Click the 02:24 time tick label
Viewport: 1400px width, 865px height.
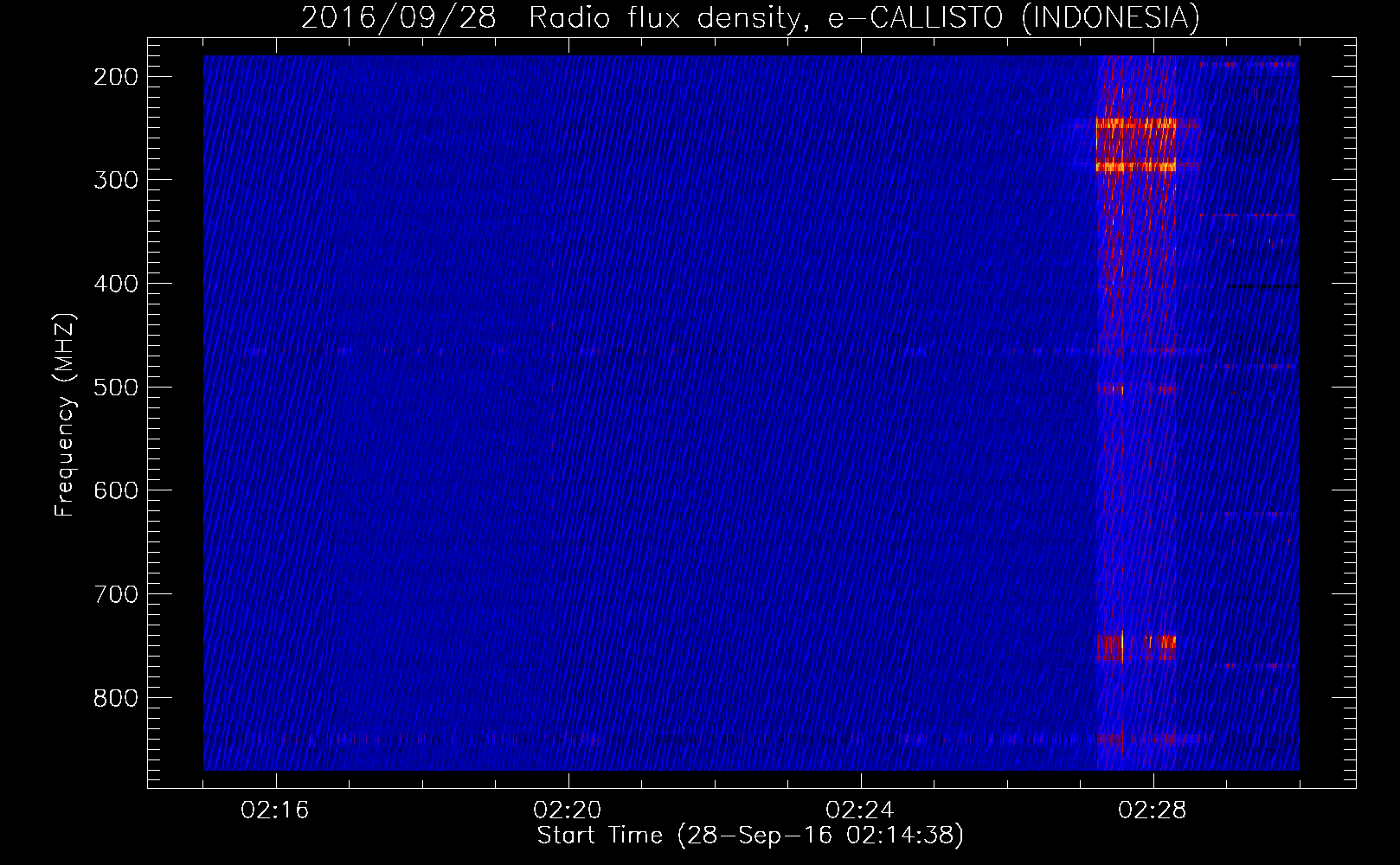tap(860, 811)
